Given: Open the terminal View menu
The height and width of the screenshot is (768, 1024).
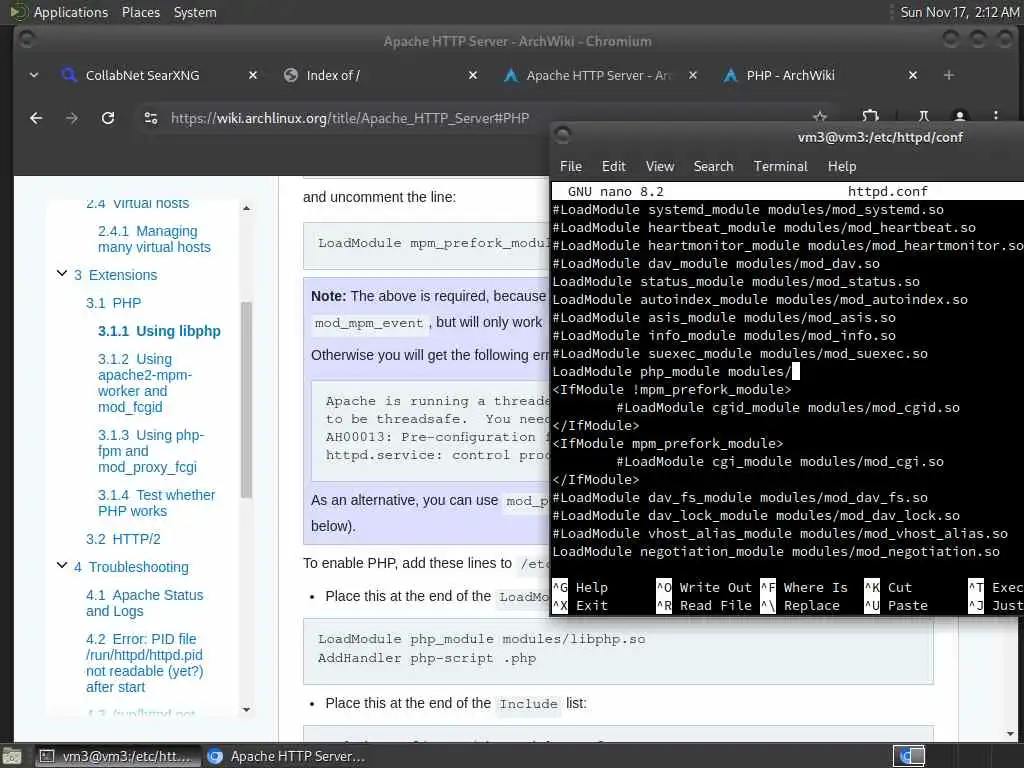Looking at the screenshot, I should click(660, 167).
